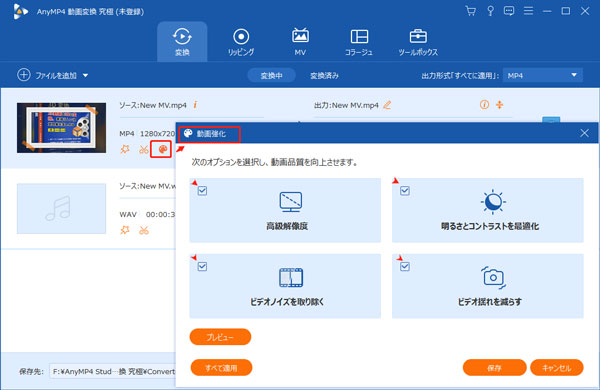The image size is (600, 390).
Task: Expand the ファイルを追加 dropdown arrow
Action: click(86, 75)
